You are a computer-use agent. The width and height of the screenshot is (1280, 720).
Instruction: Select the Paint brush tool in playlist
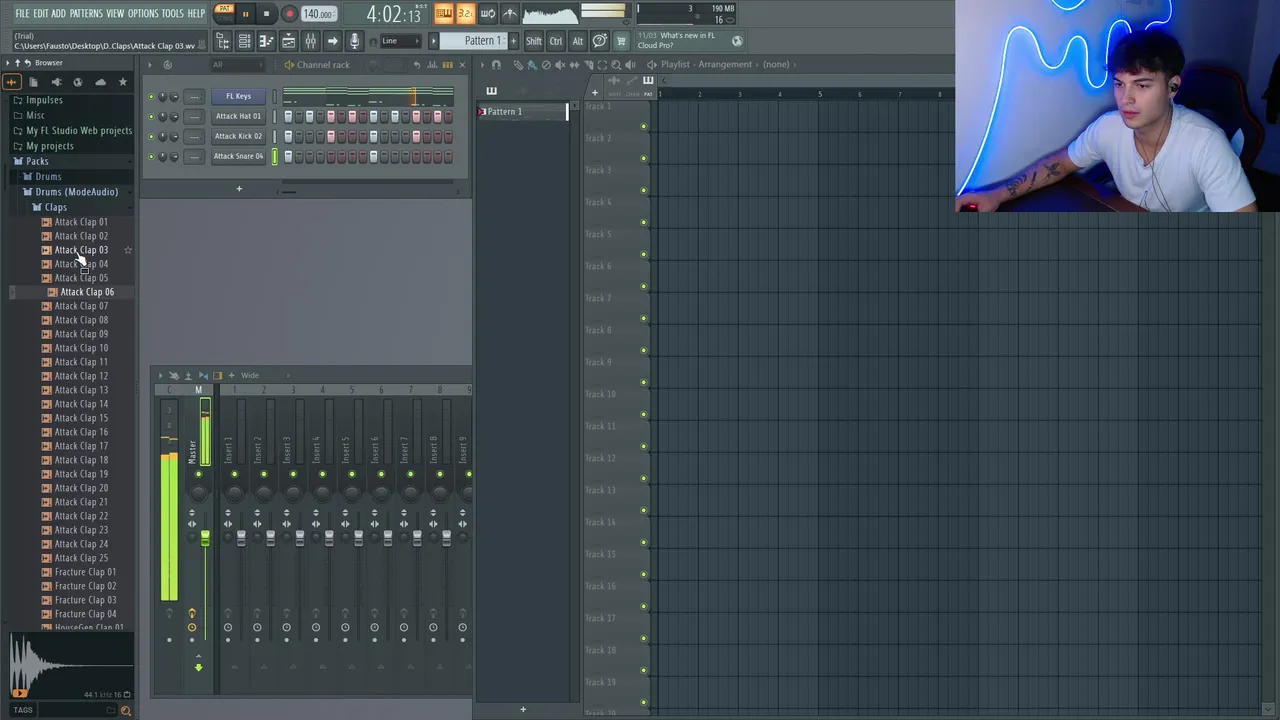click(x=532, y=64)
